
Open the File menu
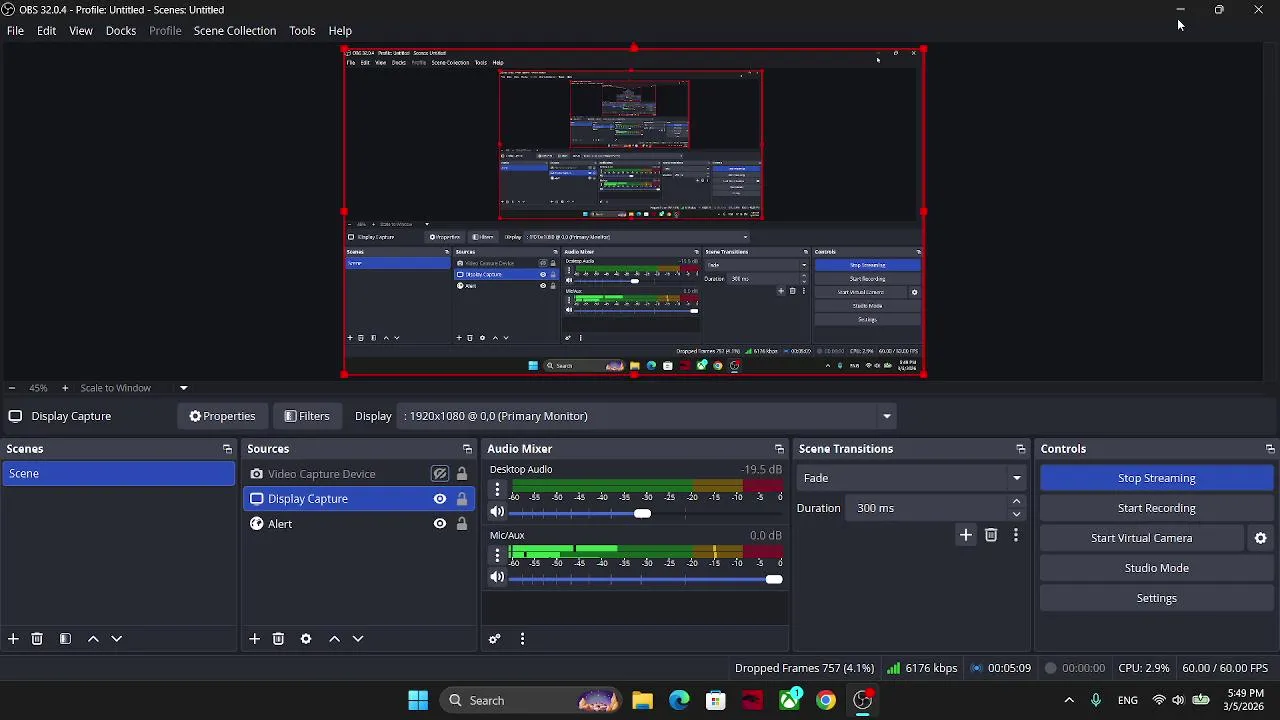click(x=15, y=31)
